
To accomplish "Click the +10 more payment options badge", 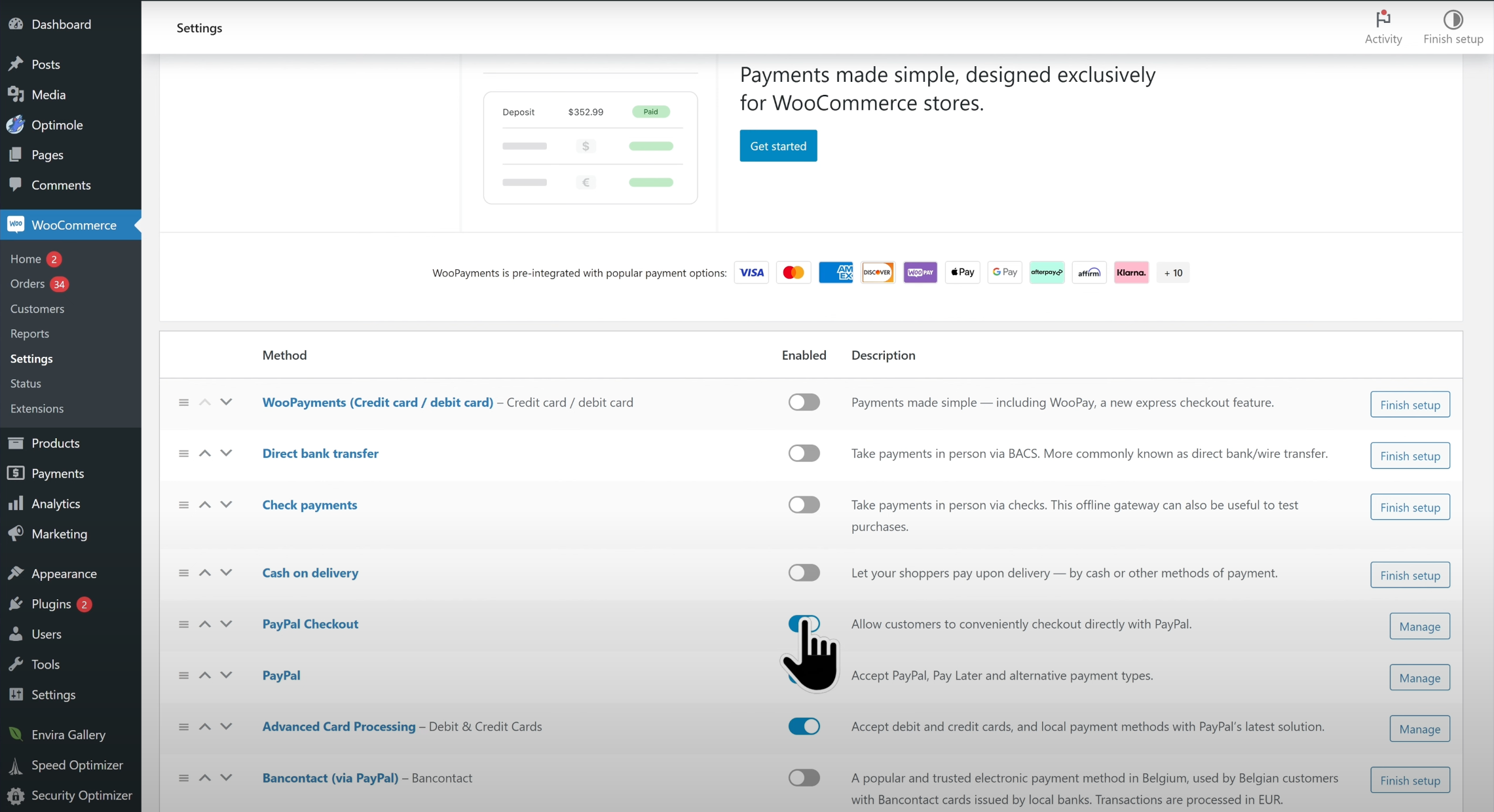I will tap(1173, 272).
